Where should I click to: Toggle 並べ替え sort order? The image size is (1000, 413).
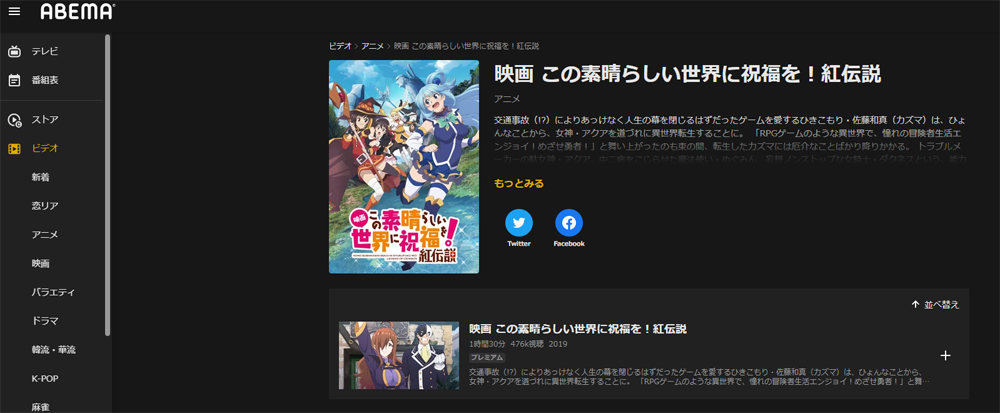[x=935, y=305]
